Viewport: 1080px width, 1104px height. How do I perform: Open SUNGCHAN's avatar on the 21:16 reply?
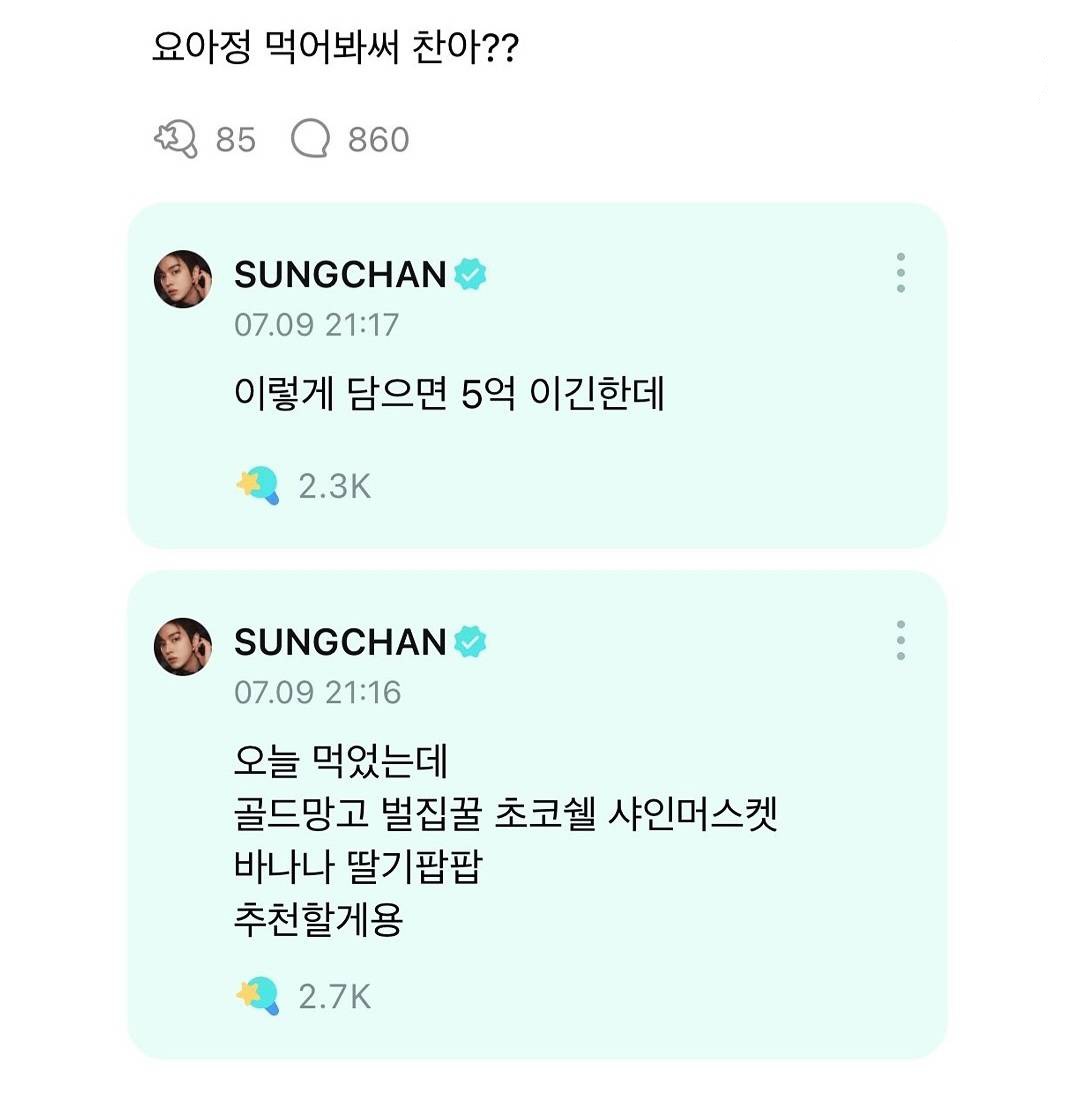pyautogui.click(x=183, y=647)
